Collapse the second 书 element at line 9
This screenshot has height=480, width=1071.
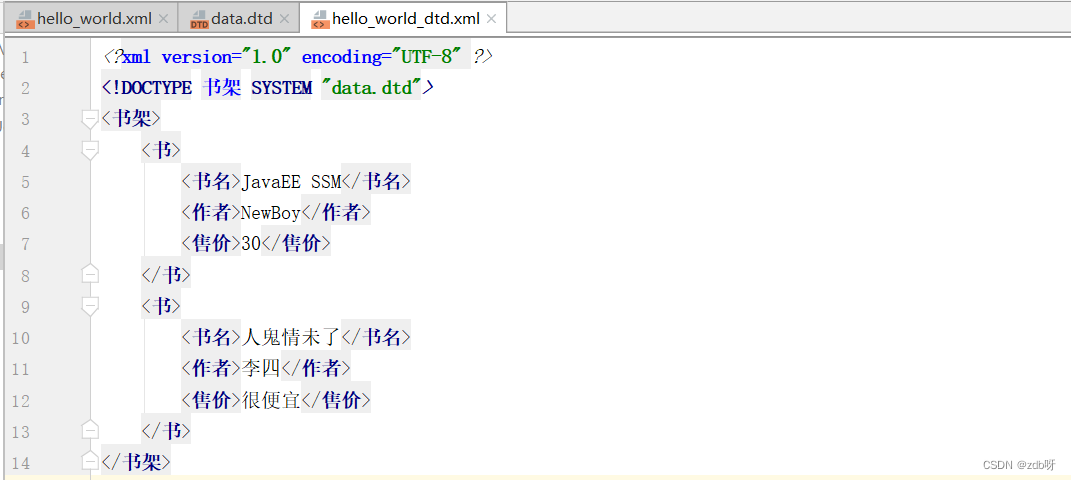(x=89, y=307)
